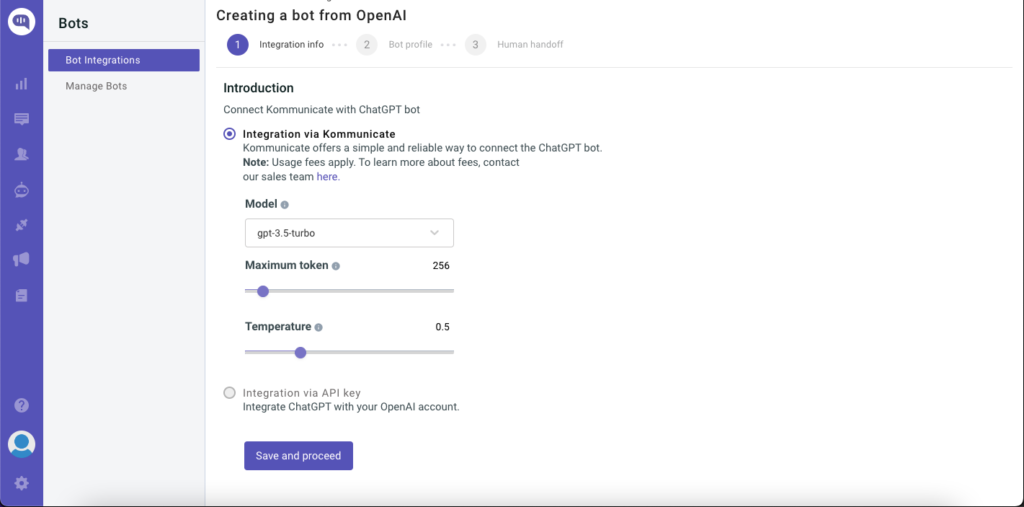The width and height of the screenshot is (1024, 507).
Task: Select Integration via API key radio button
Action: tap(229, 393)
